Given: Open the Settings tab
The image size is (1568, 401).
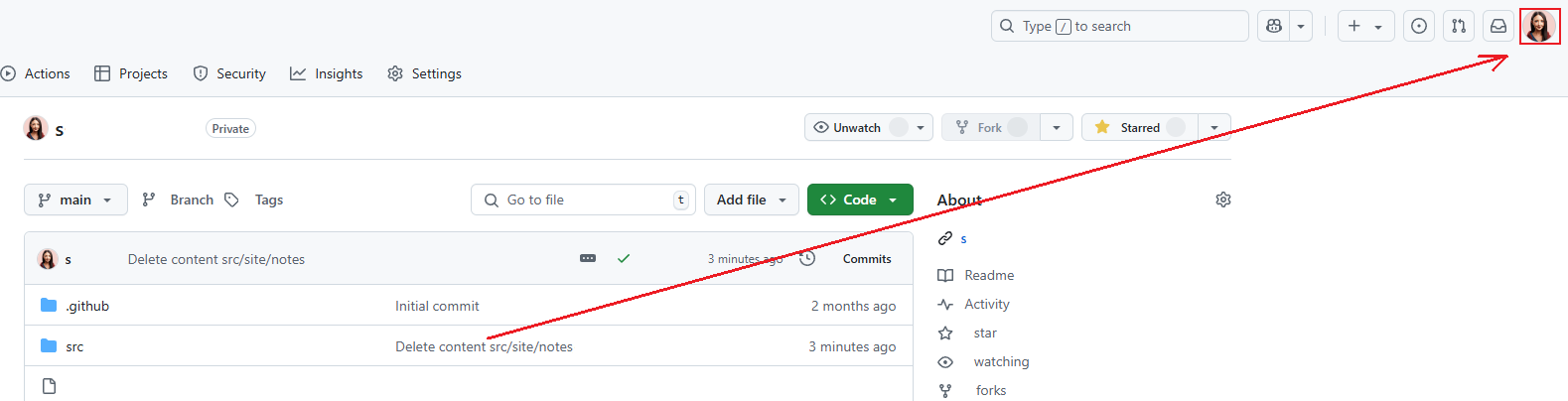Looking at the screenshot, I should (425, 73).
